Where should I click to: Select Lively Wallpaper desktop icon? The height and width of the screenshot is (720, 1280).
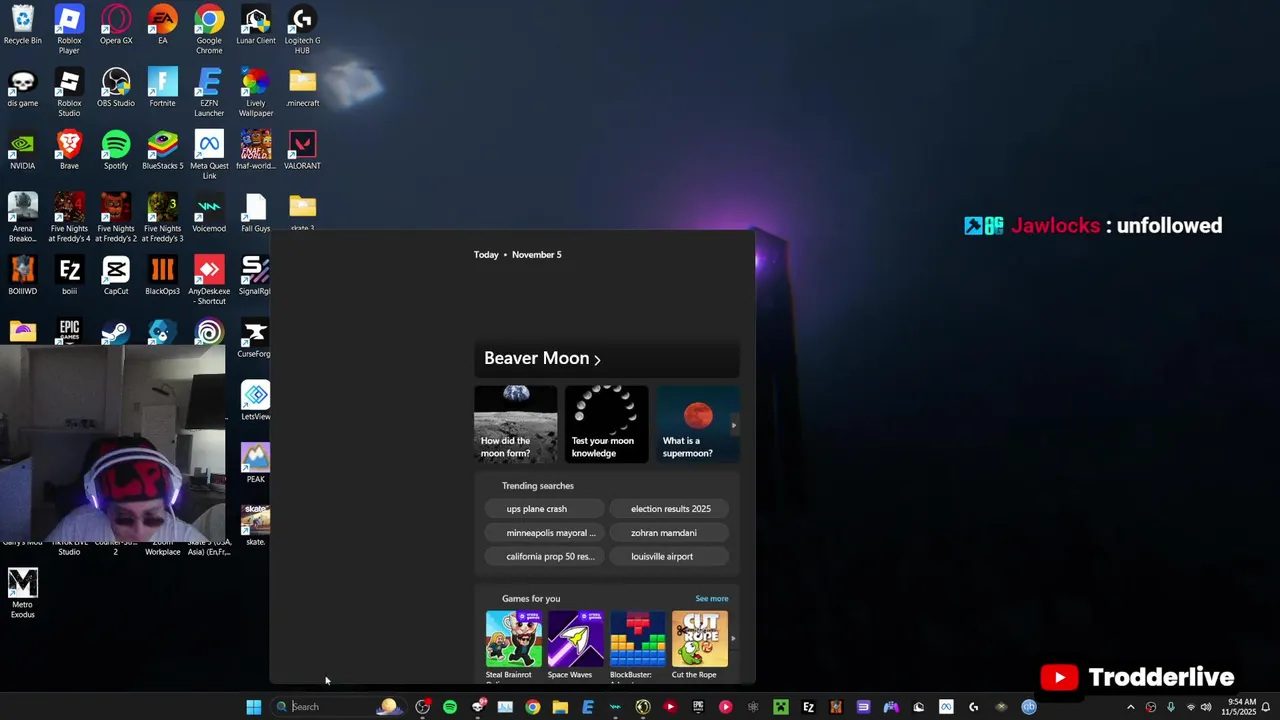(x=256, y=93)
